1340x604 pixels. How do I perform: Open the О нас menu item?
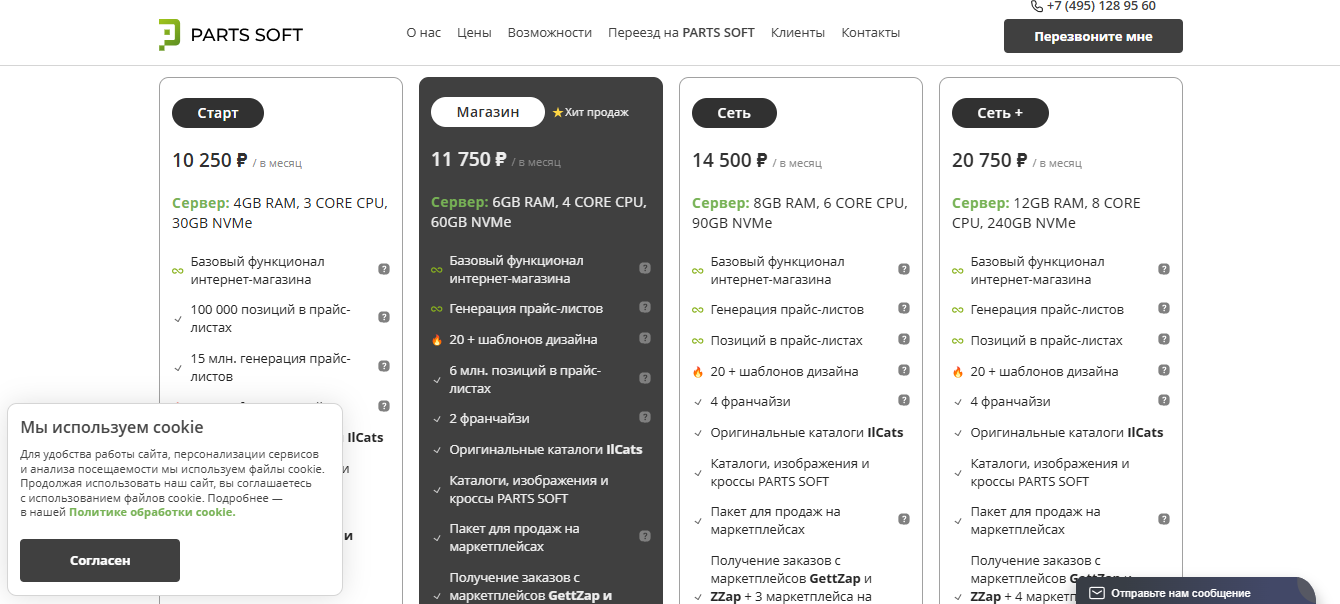424,33
